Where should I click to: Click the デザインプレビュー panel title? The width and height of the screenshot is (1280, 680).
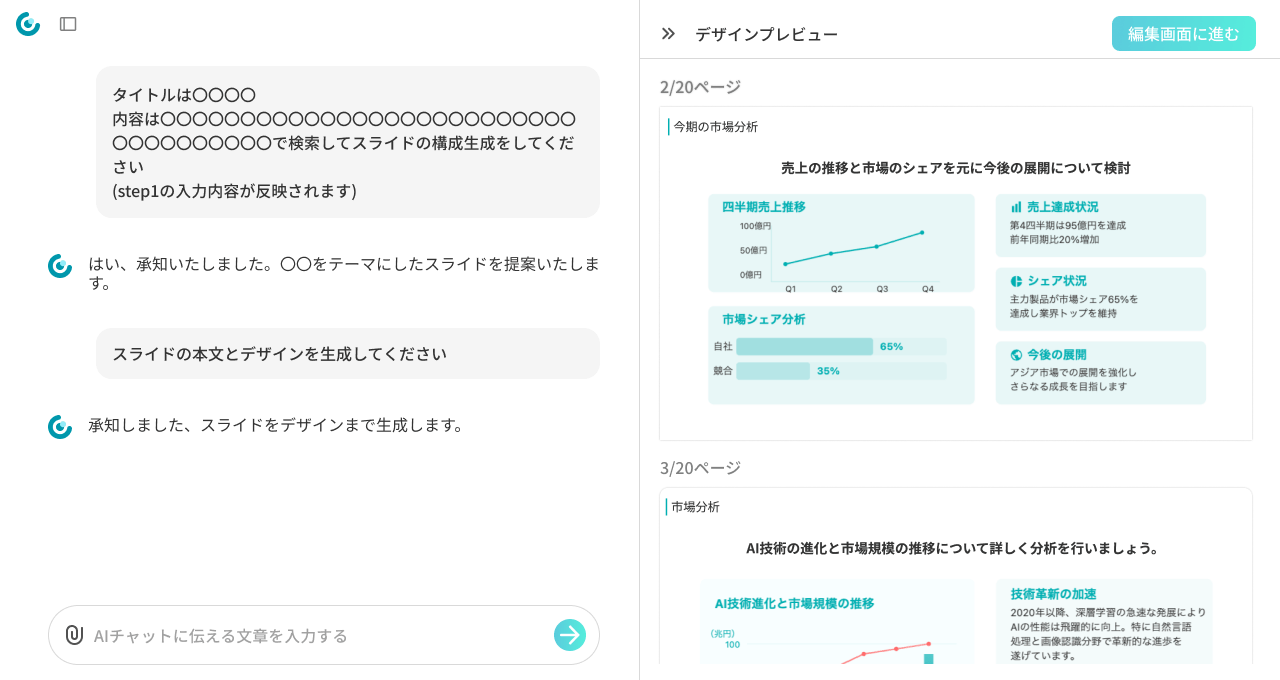click(766, 34)
